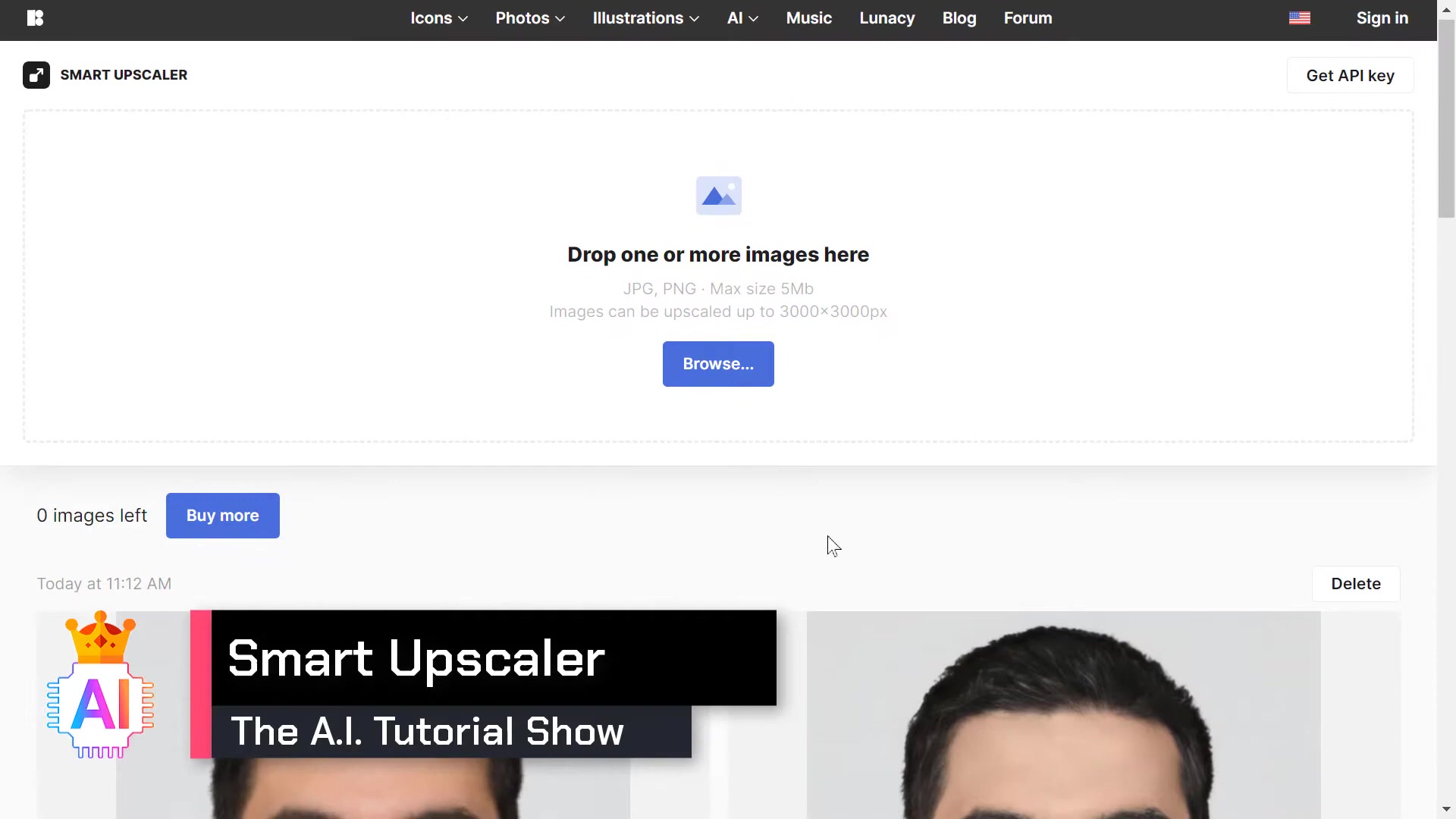The image size is (1456, 819).
Task: Click the Get API key button
Action: coord(1351,75)
